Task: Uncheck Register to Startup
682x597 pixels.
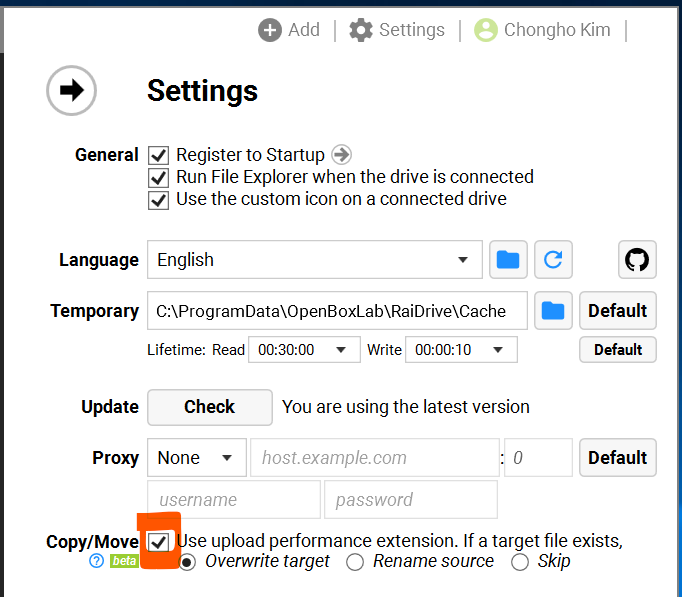Action: point(158,155)
